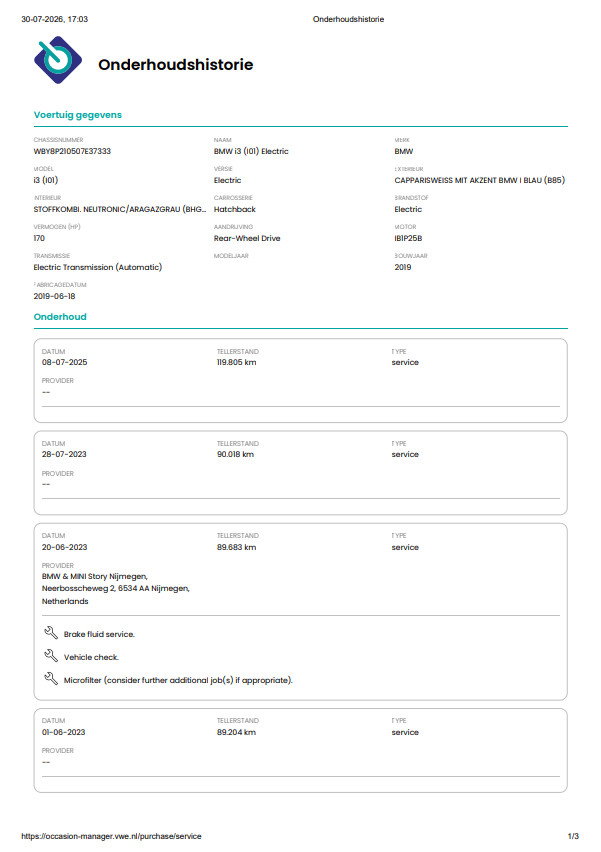This screenshot has height=852, width=601.
Task: Select model value i3 (I01)
Action: [46, 180]
